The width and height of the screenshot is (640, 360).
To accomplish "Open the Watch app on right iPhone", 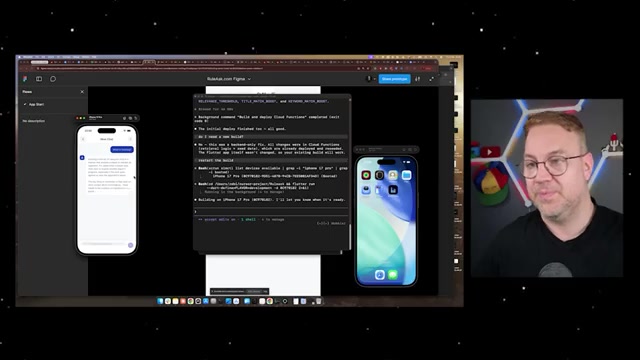I will tap(379, 175).
